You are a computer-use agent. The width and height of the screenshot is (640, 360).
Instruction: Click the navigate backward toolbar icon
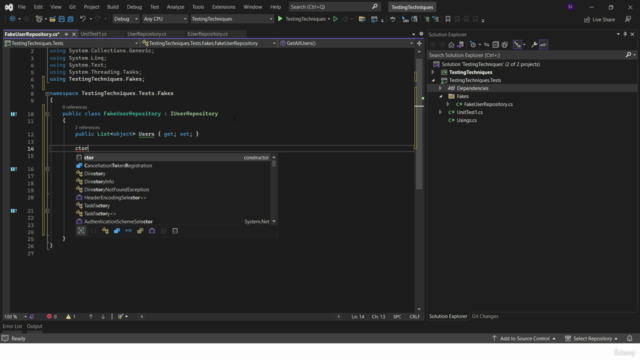pyautogui.click(x=12, y=19)
